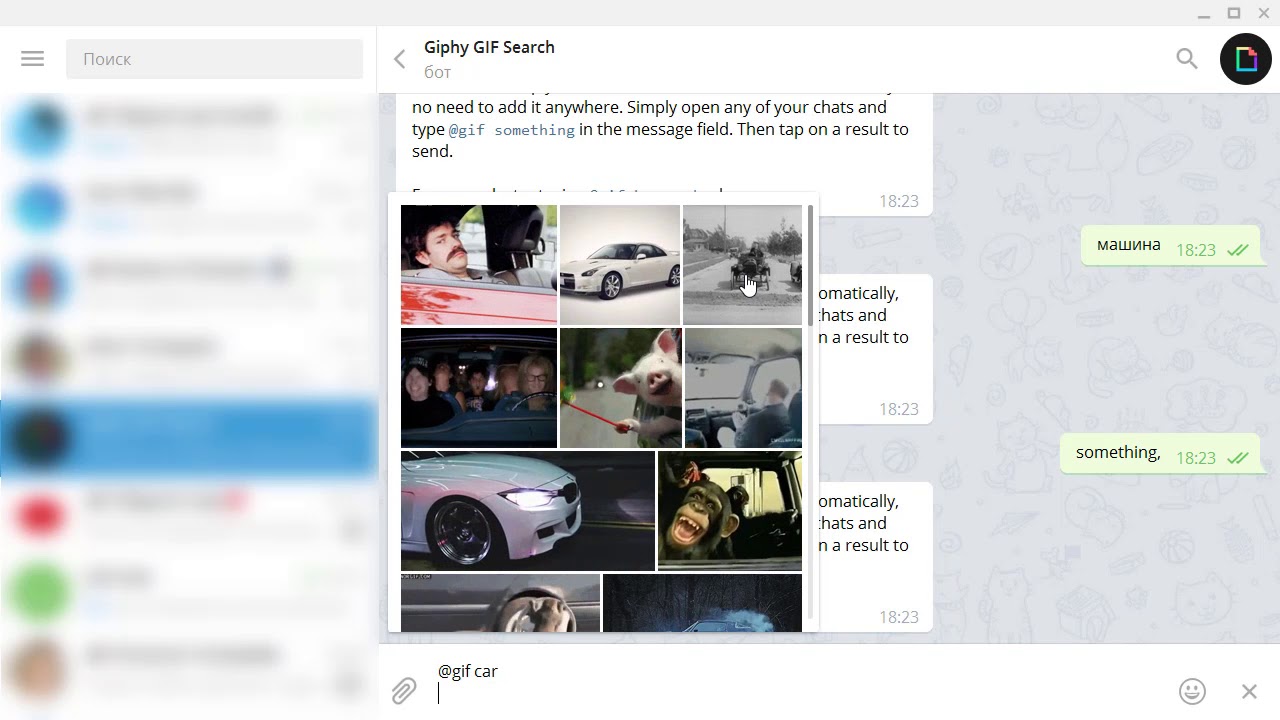Open the highlighted blue chat in sidebar
Viewport: 1280px width, 720px height.
[x=189, y=437]
